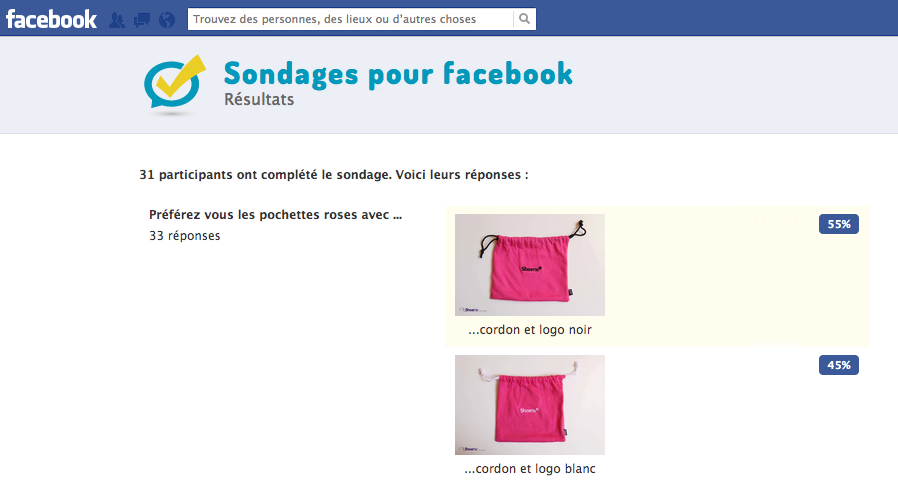Image resolution: width=898 pixels, height=497 pixels.
Task: Click the Facebook search input field
Action: [350, 19]
